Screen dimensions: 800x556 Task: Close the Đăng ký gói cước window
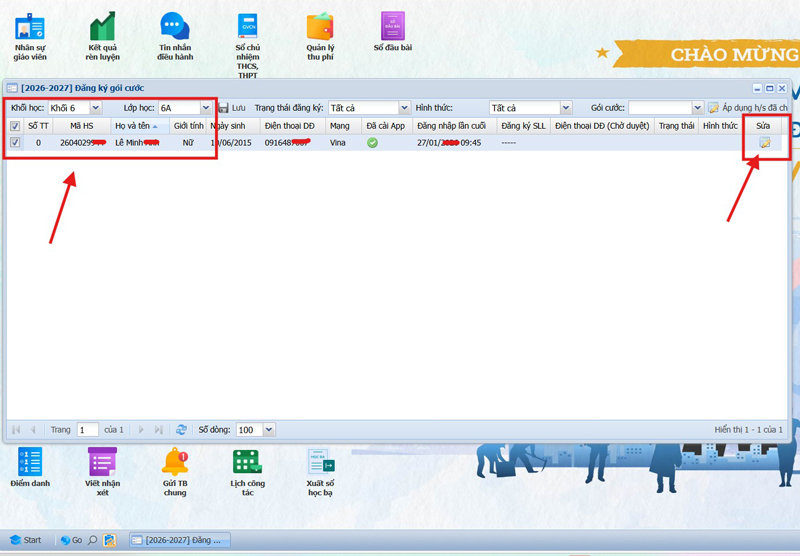point(782,88)
